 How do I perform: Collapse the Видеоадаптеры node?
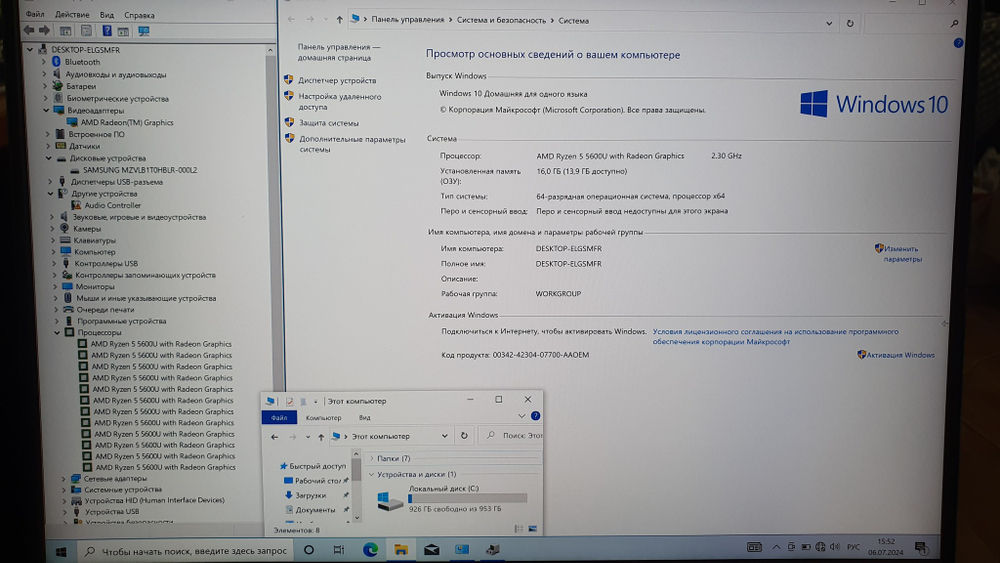point(46,110)
